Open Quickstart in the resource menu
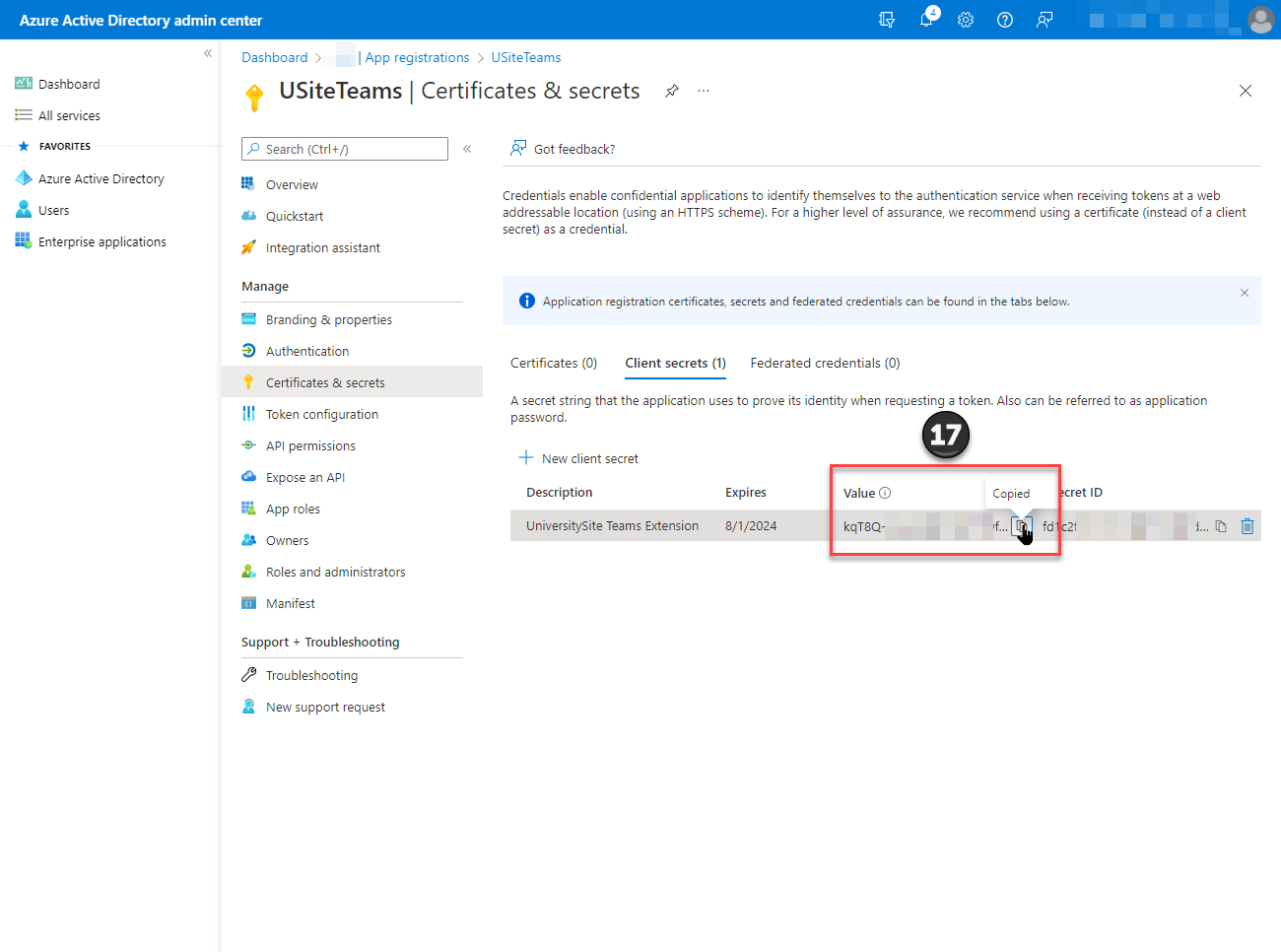Screen dimensions: 1281x952 point(295,216)
